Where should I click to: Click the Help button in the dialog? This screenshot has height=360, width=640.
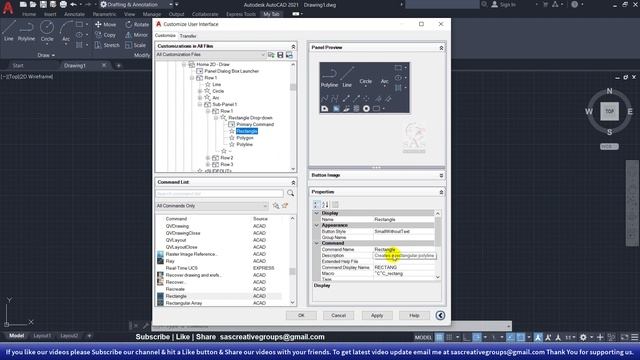414,316
